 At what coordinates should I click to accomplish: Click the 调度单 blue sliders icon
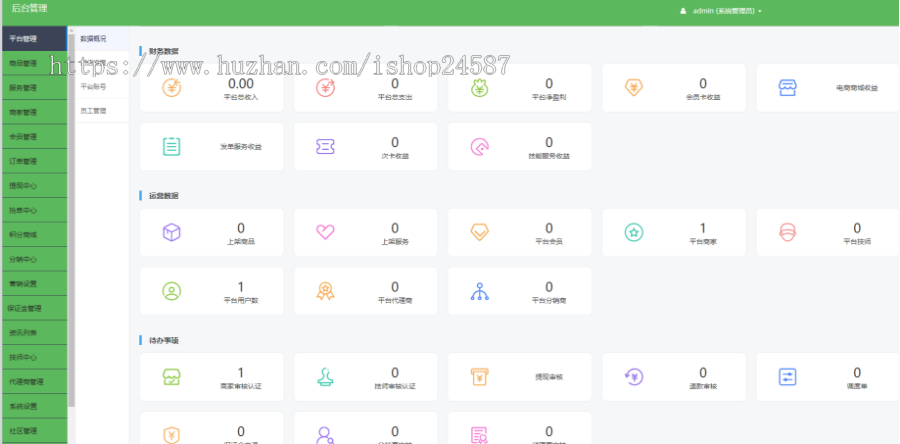click(788, 377)
